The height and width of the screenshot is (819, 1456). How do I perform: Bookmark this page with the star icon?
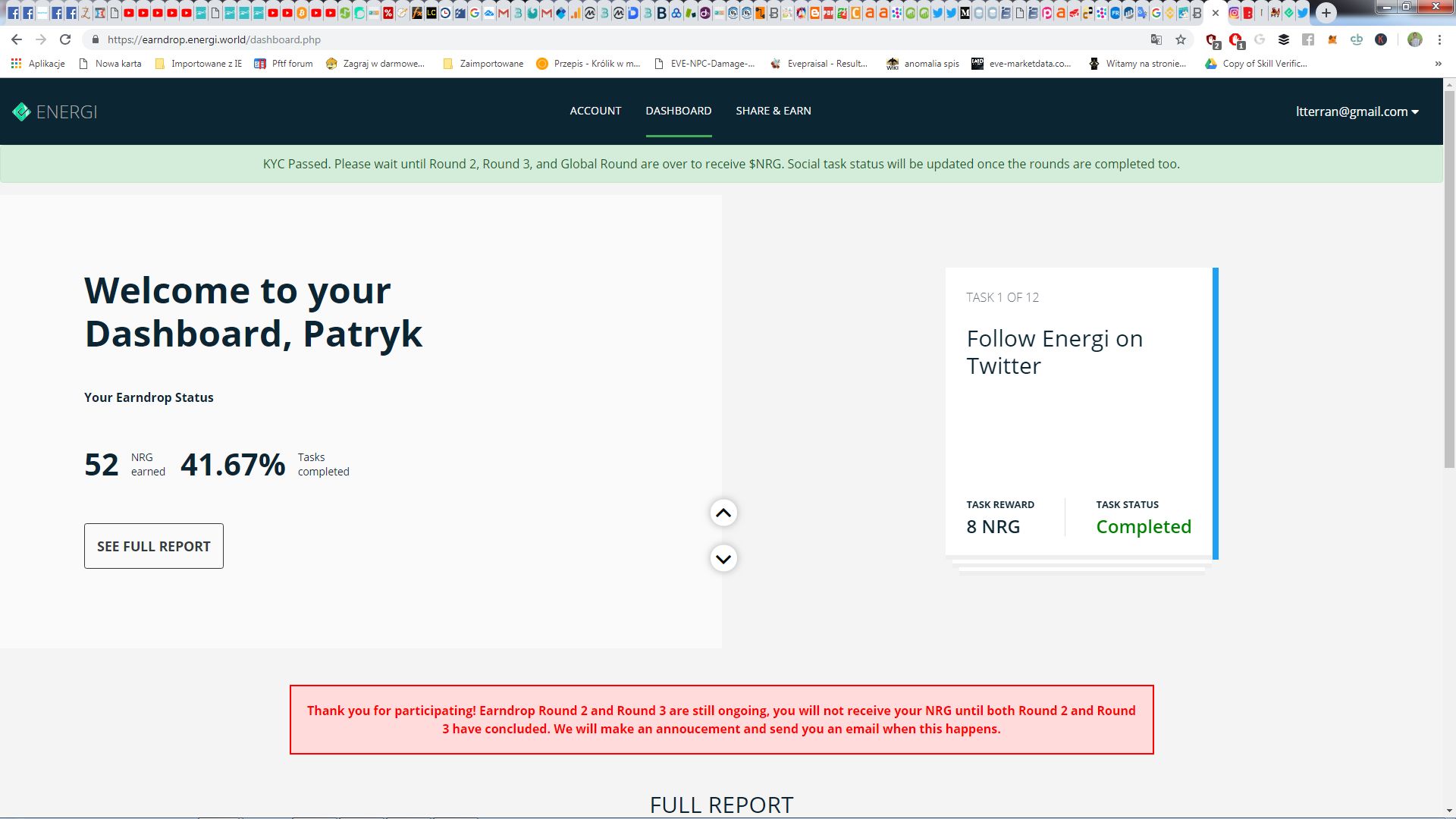[x=1181, y=39]
